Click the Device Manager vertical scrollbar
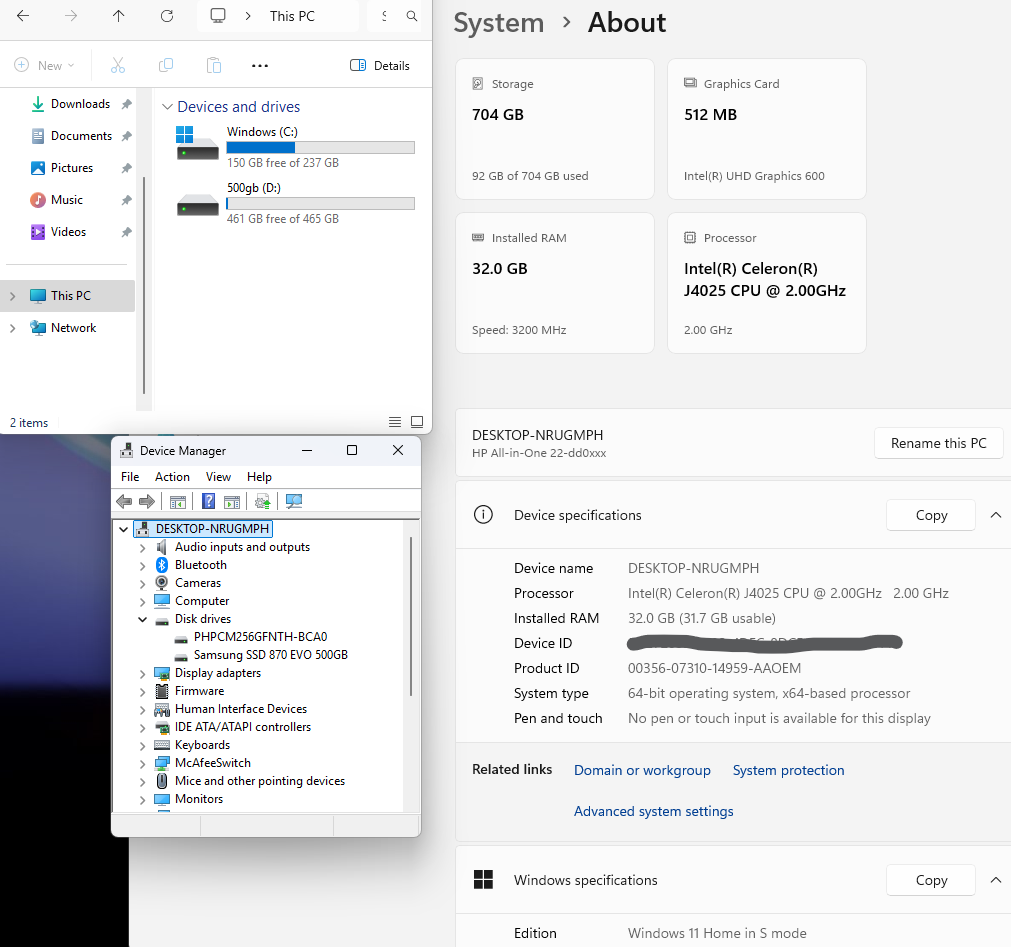The height and width of the screenshot is (947, 1011). (411, 616)
